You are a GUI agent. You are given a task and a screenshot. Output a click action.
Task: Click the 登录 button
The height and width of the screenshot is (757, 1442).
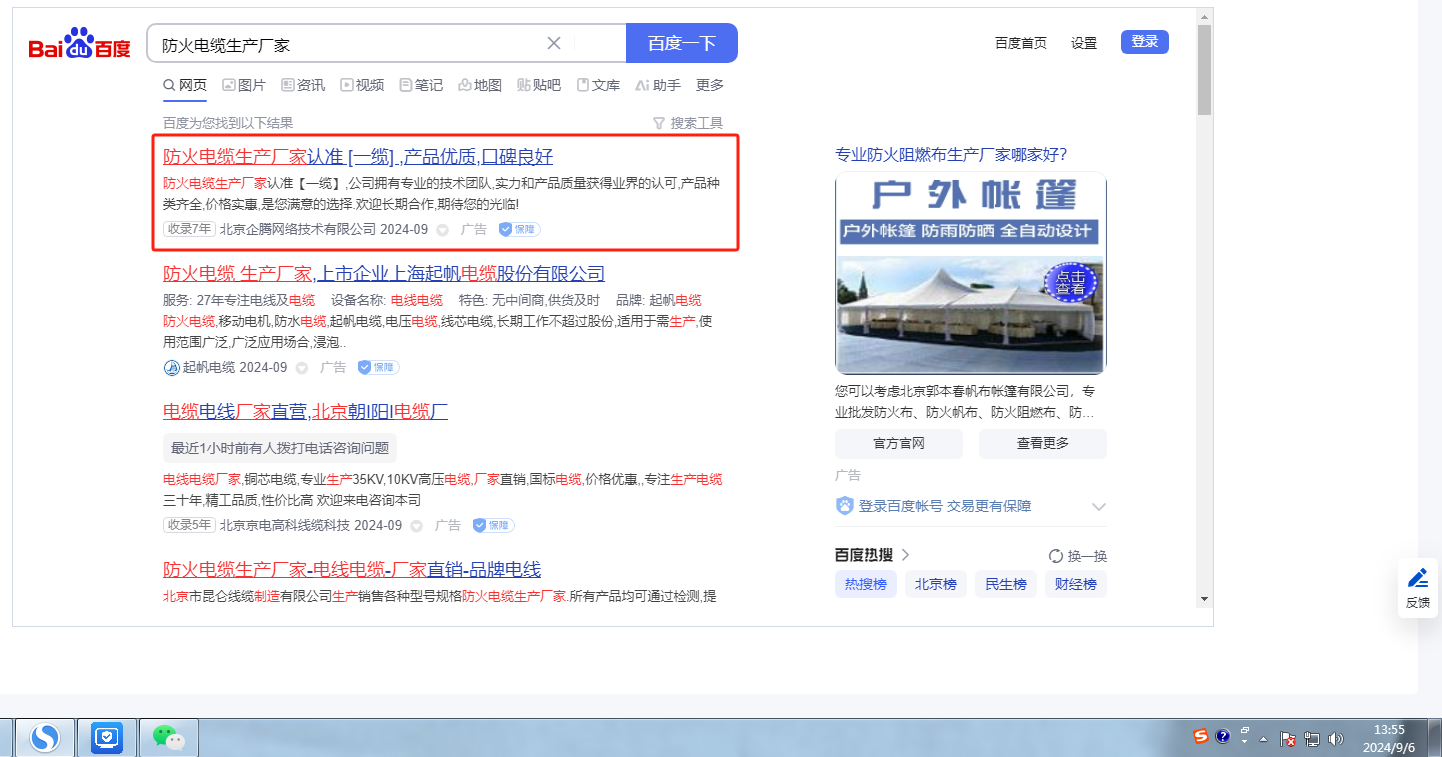point(1145,41)
